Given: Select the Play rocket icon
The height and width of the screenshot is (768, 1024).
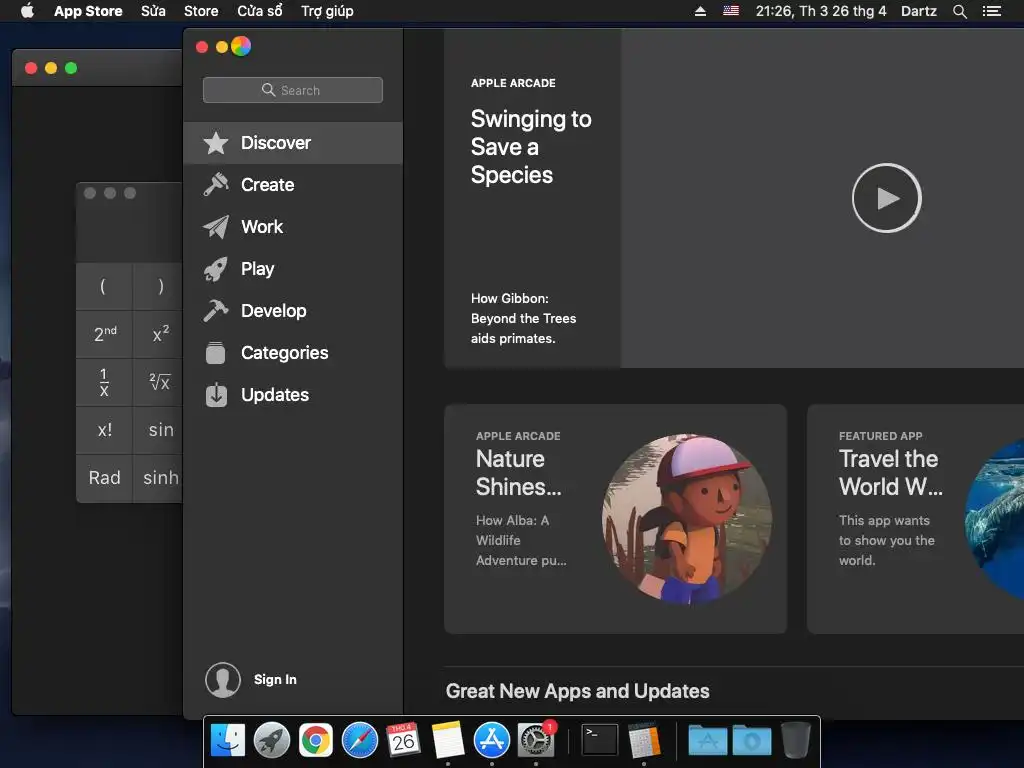Looking at the screenshot, I should tap(216, 269).
